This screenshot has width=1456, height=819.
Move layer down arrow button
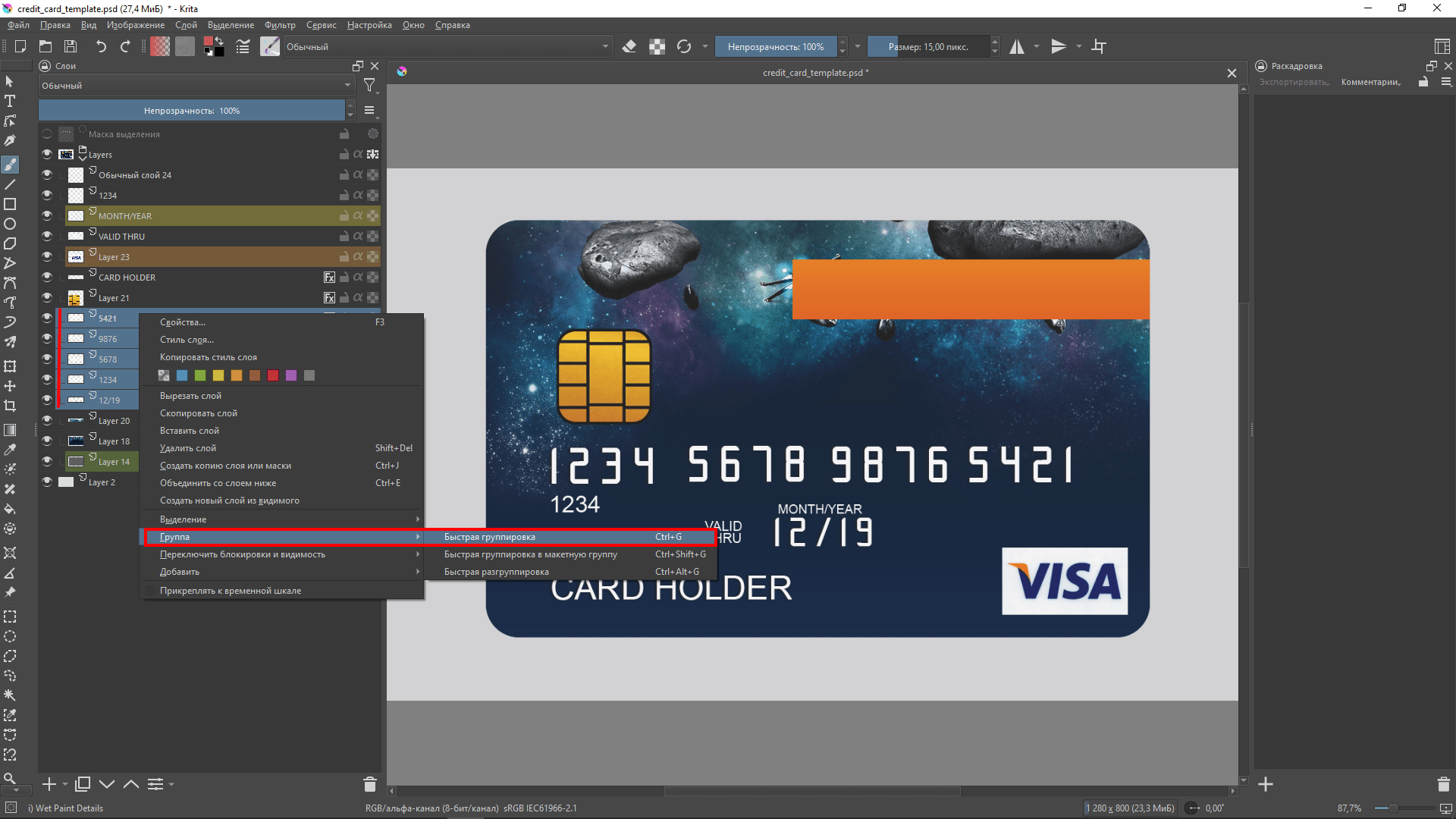tap(107, 784)
